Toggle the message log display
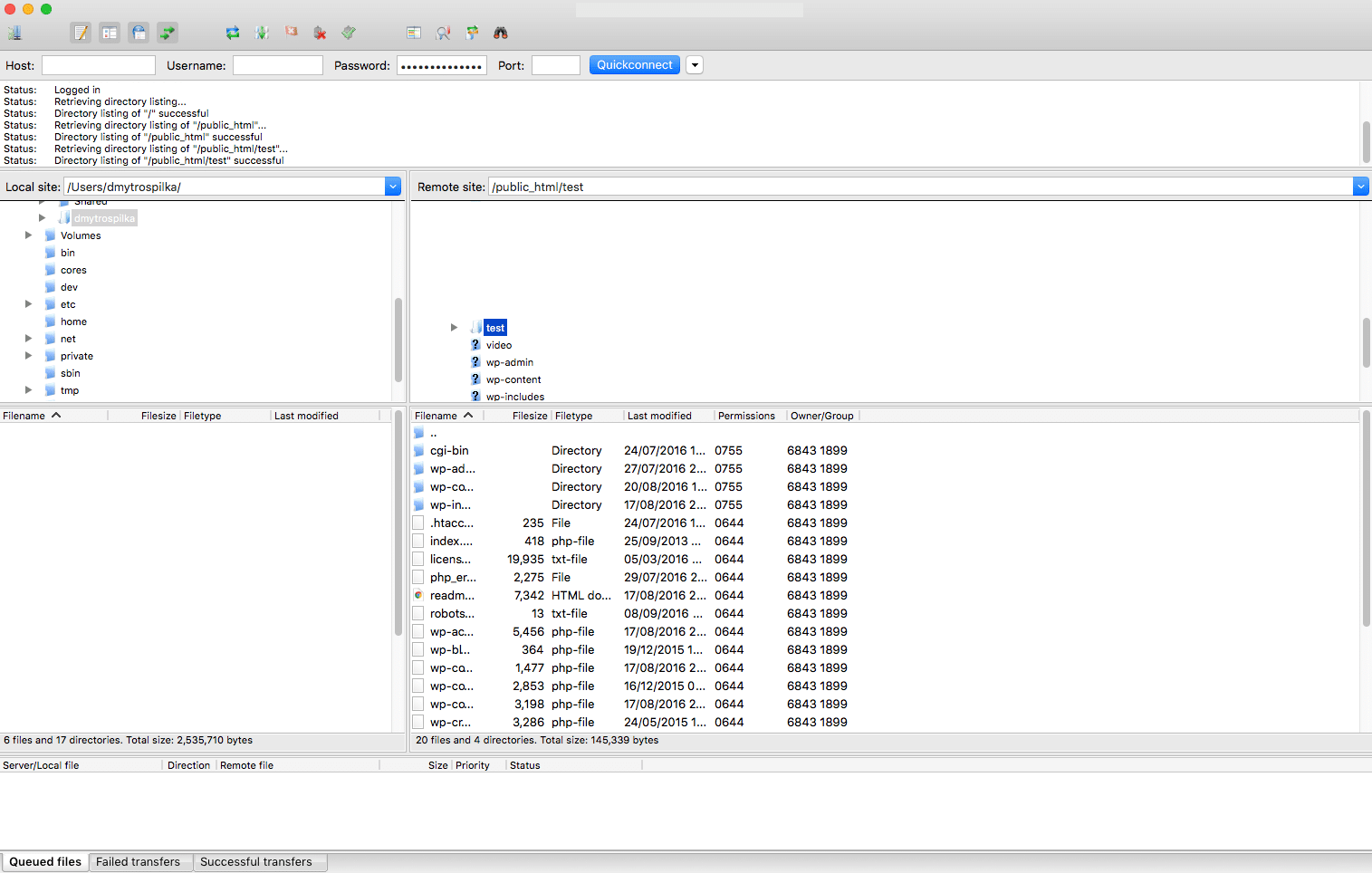1372x873 pixels. 82,33
